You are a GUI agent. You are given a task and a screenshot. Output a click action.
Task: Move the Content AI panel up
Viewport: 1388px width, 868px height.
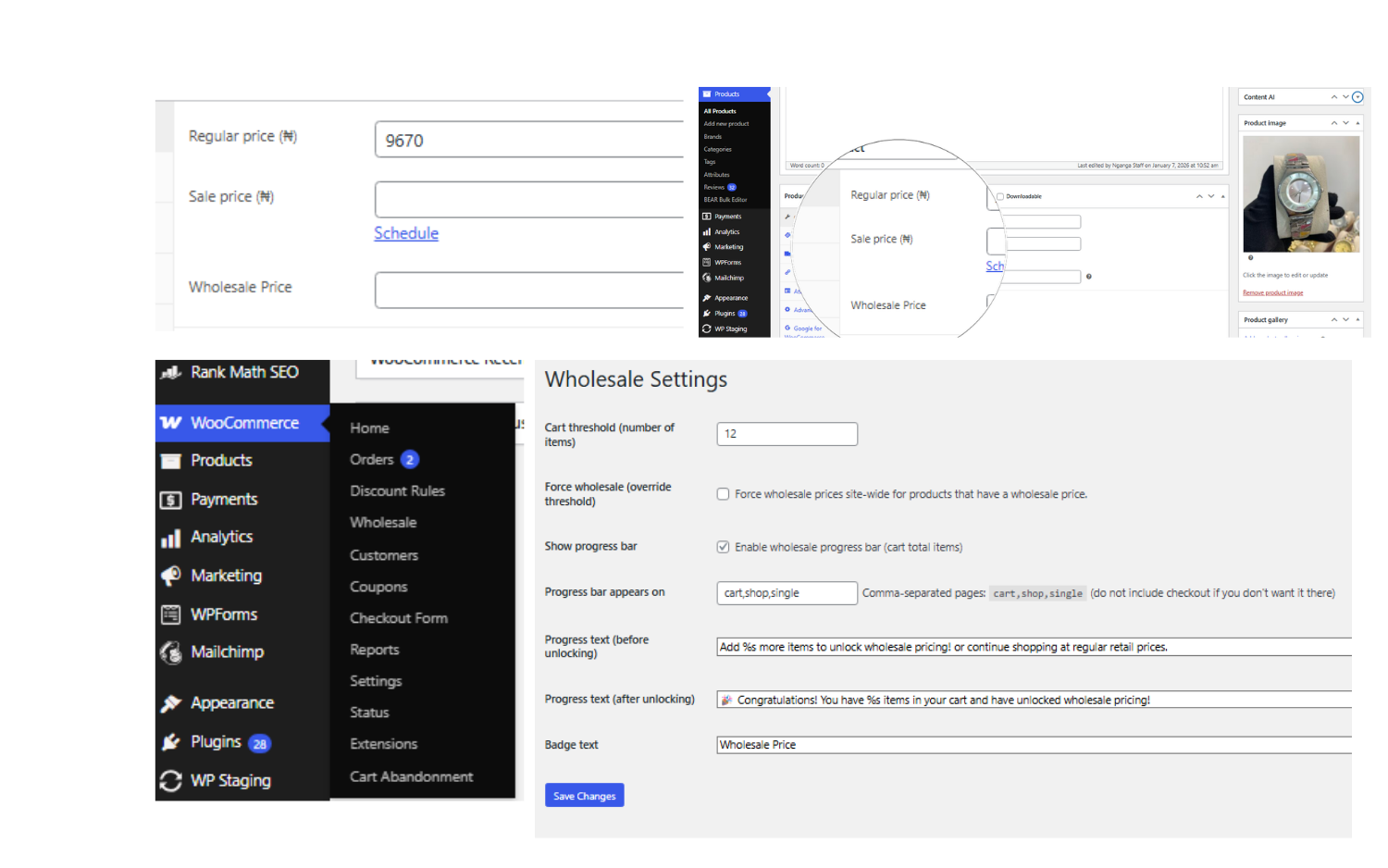[1333, 97]
